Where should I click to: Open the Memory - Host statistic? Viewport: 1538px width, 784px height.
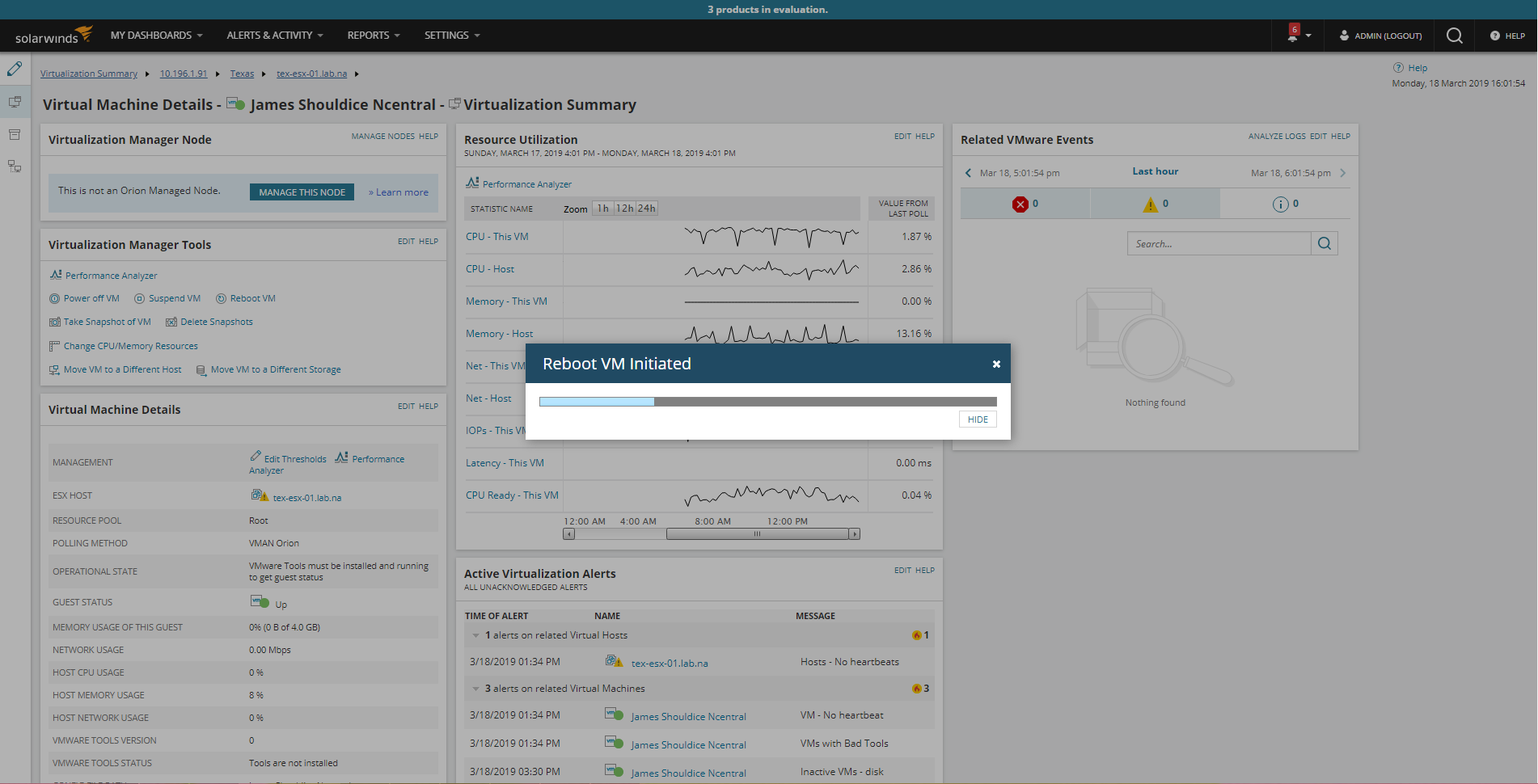click(x=499, y=334)
